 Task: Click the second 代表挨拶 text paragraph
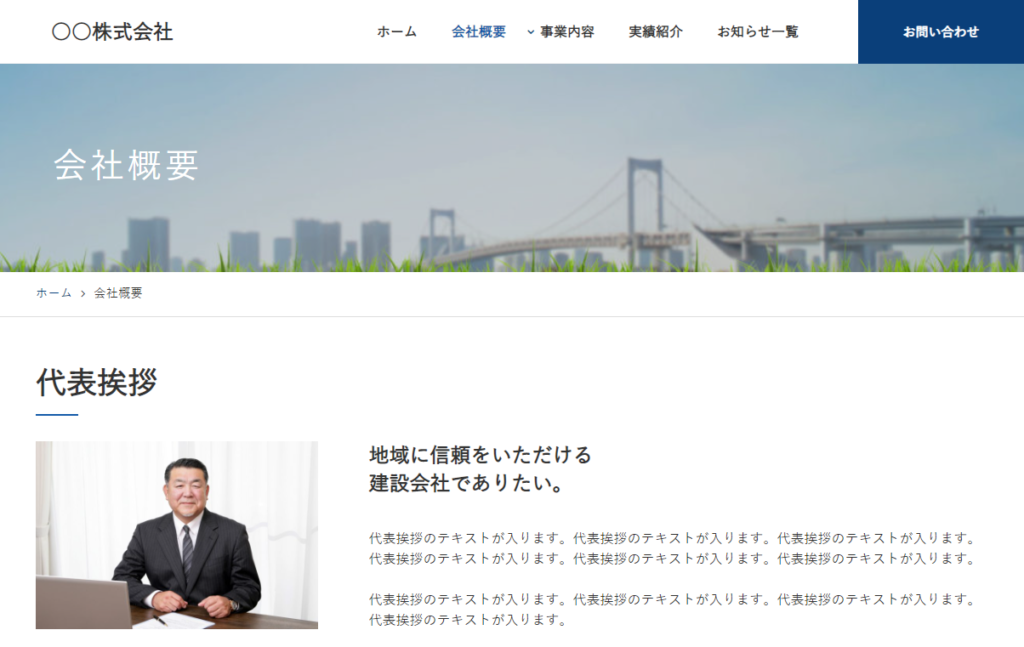point(671,609)
